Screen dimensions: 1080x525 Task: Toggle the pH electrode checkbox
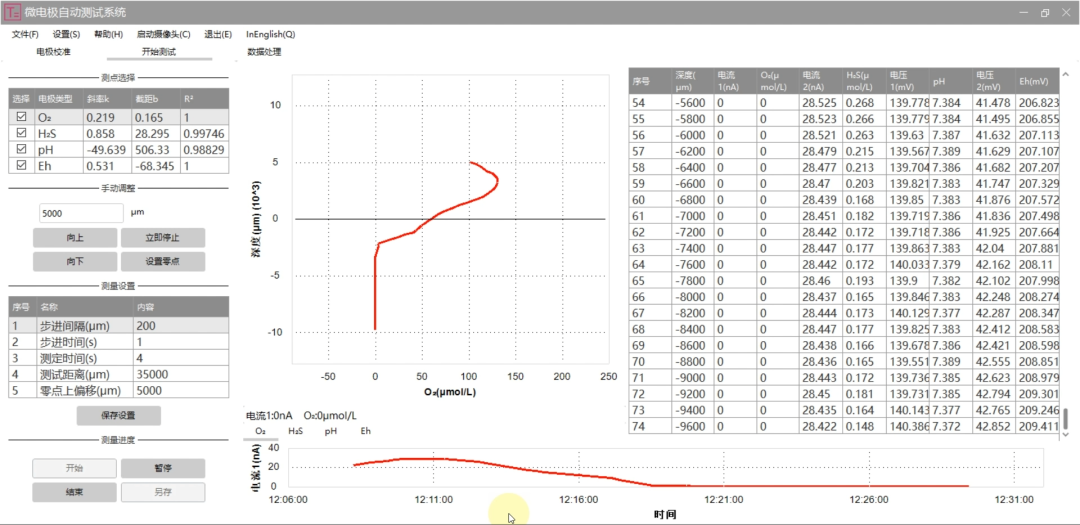[x=21, y=150]
